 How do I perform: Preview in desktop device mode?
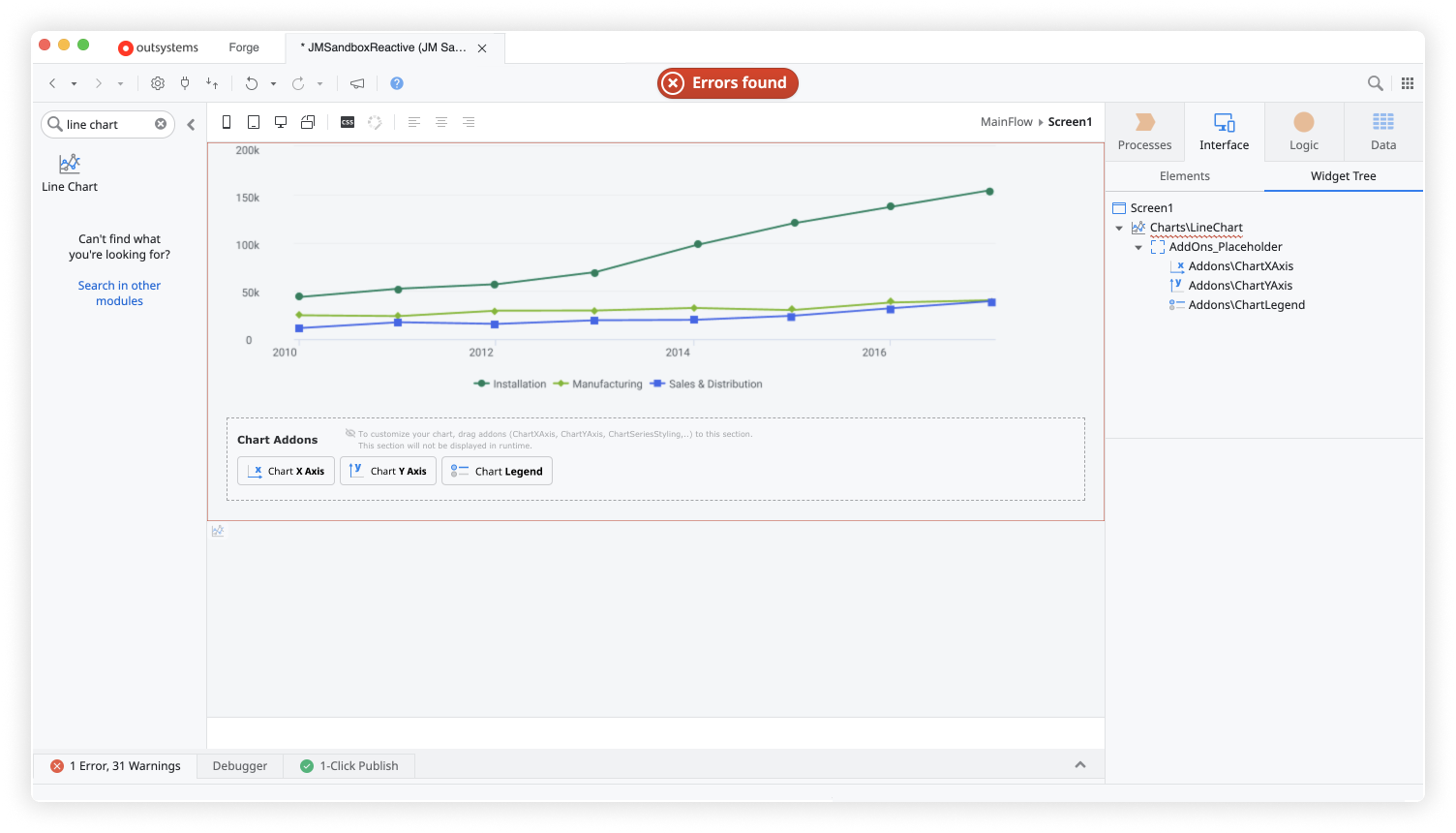point(281,122)
